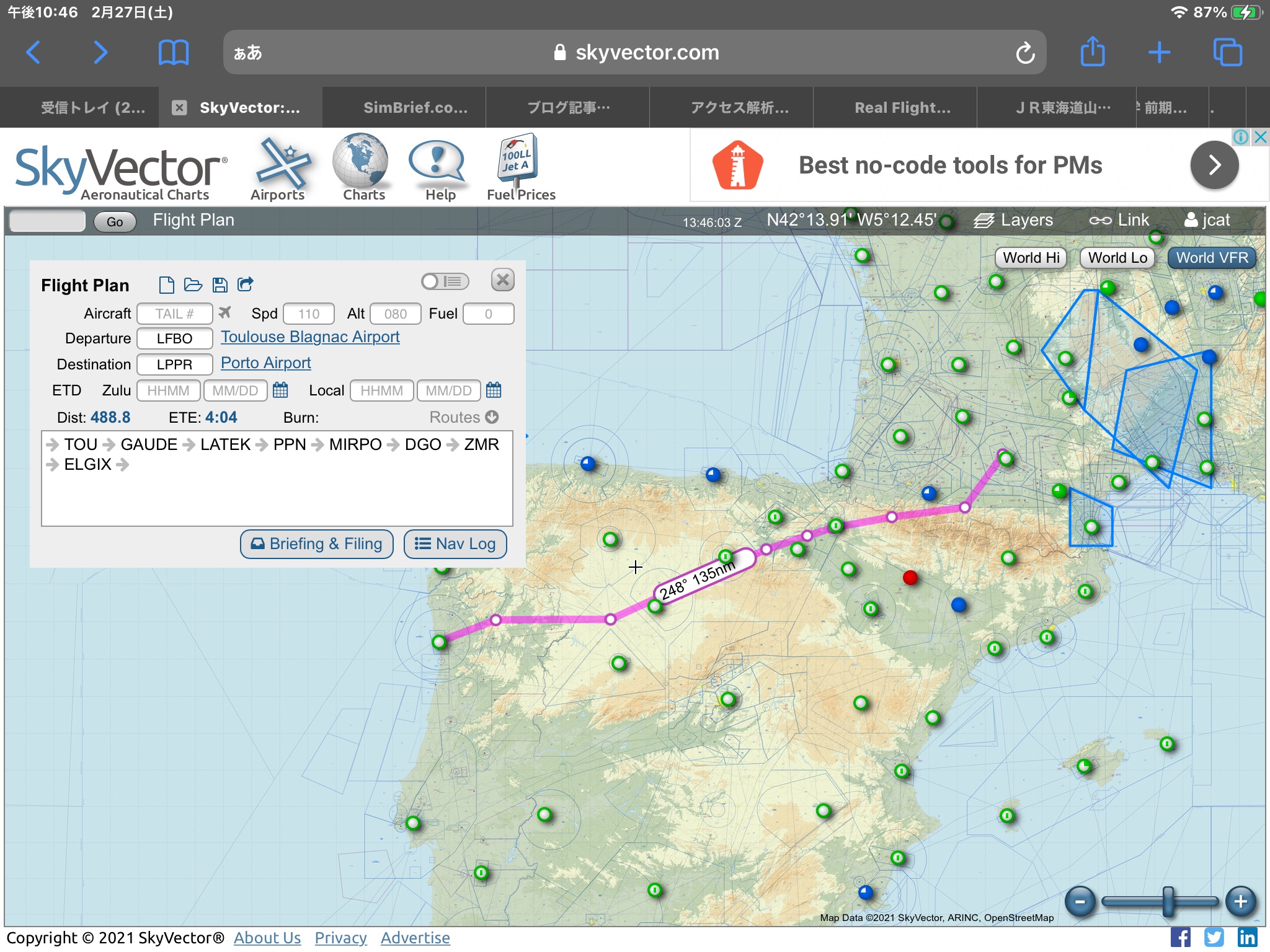Switch chart to World Lo
This screenshot has height=952, width=1270.
click(x=1117, y=258)
